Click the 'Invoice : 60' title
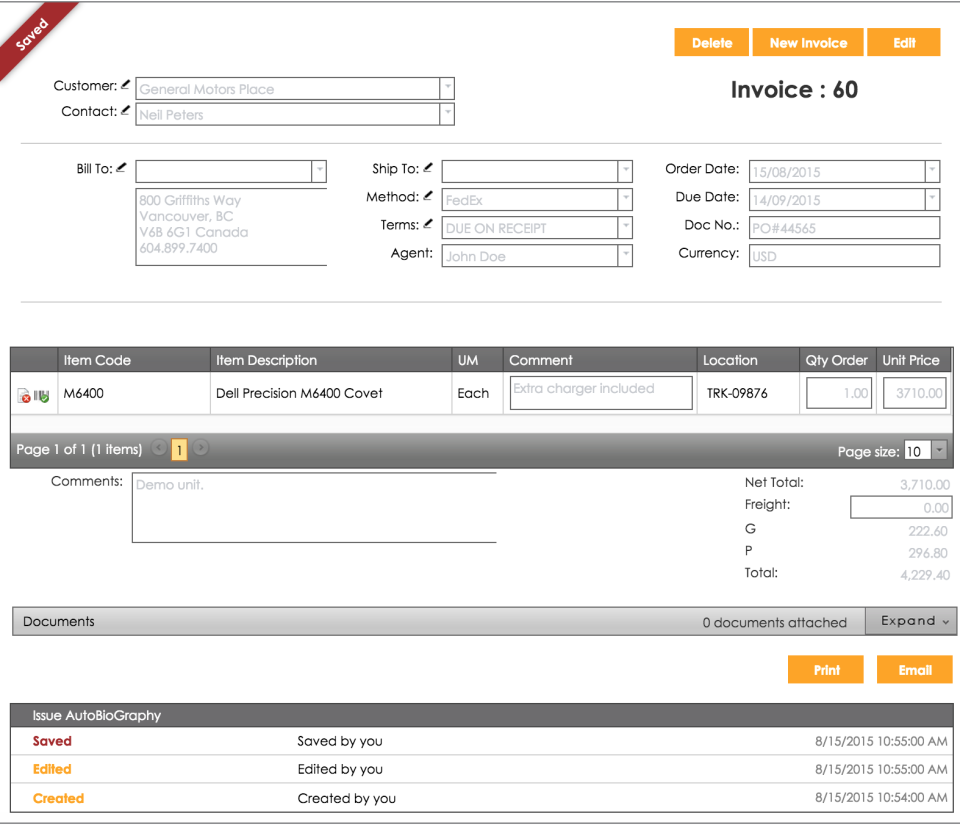Screen dimensions: 960x825 point(794,90)
